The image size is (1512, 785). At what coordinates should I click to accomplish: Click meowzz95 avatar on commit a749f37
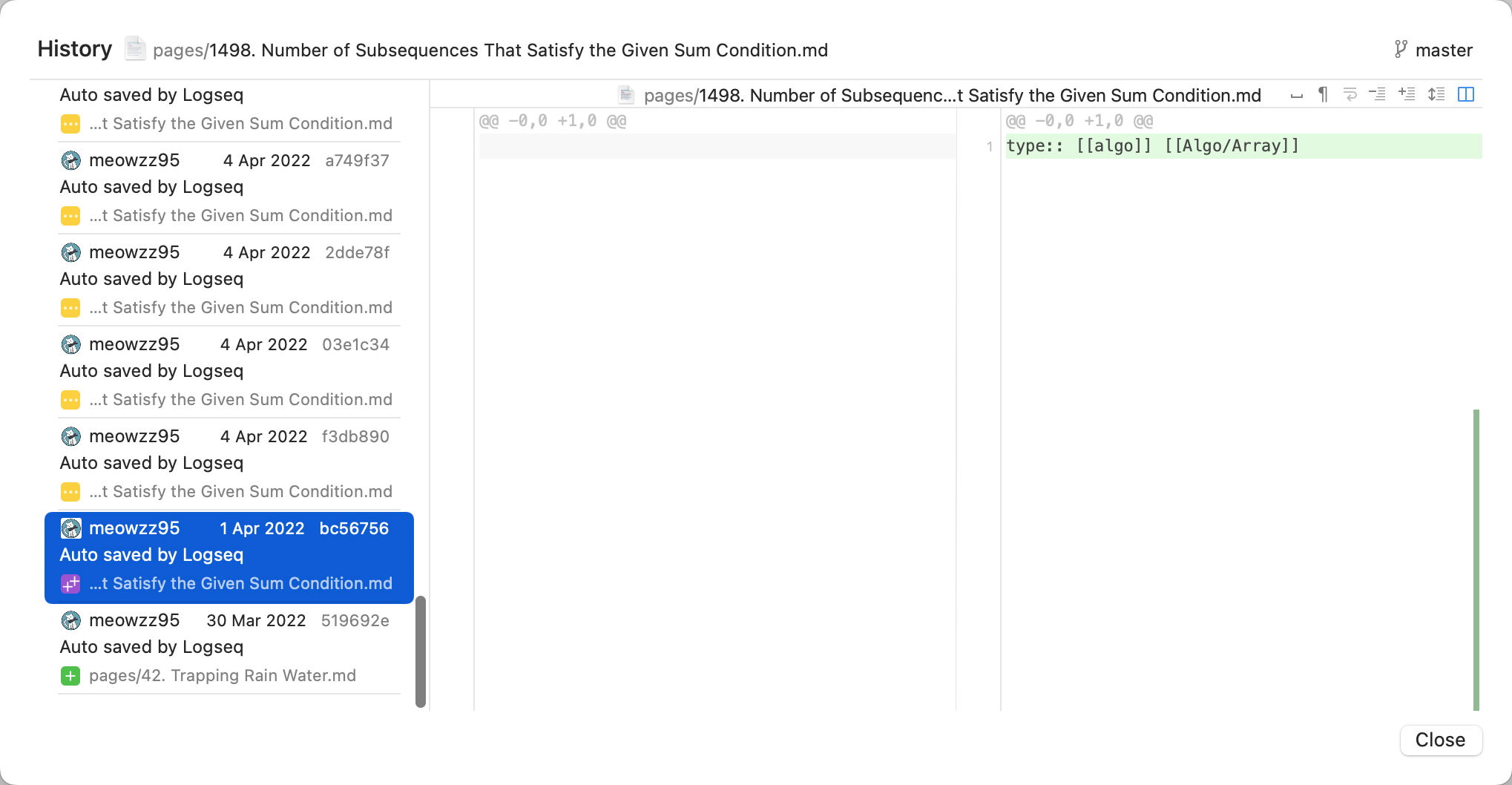[x=70, y=160]
